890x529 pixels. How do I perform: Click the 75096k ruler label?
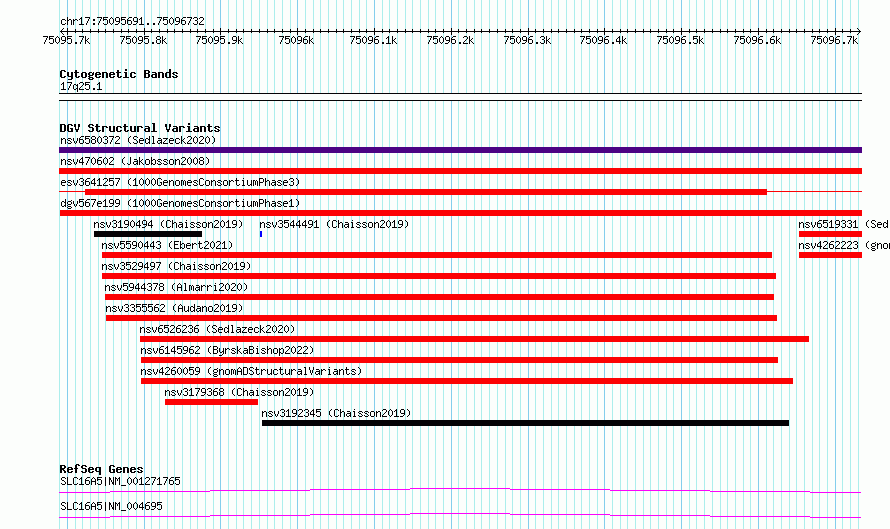point(296,40)
